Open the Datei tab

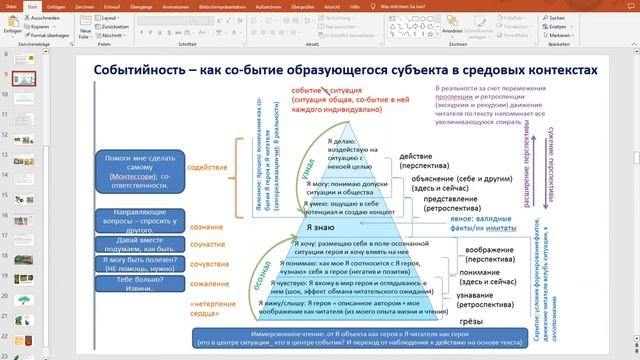tap(11, 7)
